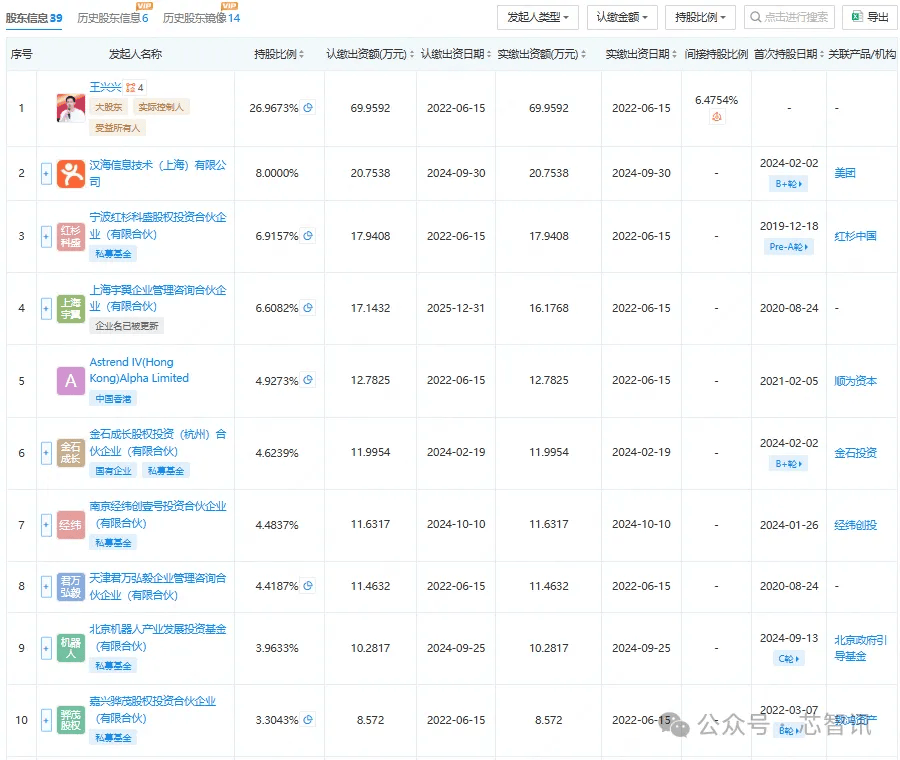Sort by 认缴出资额(万元) column header
This screenshot has width=900, height=760.
click(x=370, y=54)
